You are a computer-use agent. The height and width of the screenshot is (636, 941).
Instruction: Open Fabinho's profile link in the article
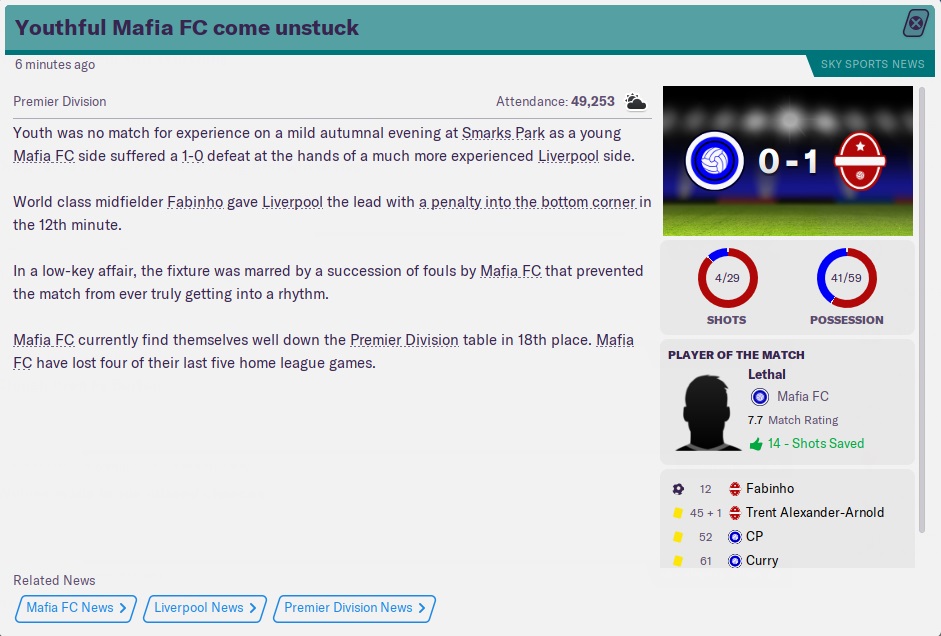pyautogui.click(x=195, y=202)
